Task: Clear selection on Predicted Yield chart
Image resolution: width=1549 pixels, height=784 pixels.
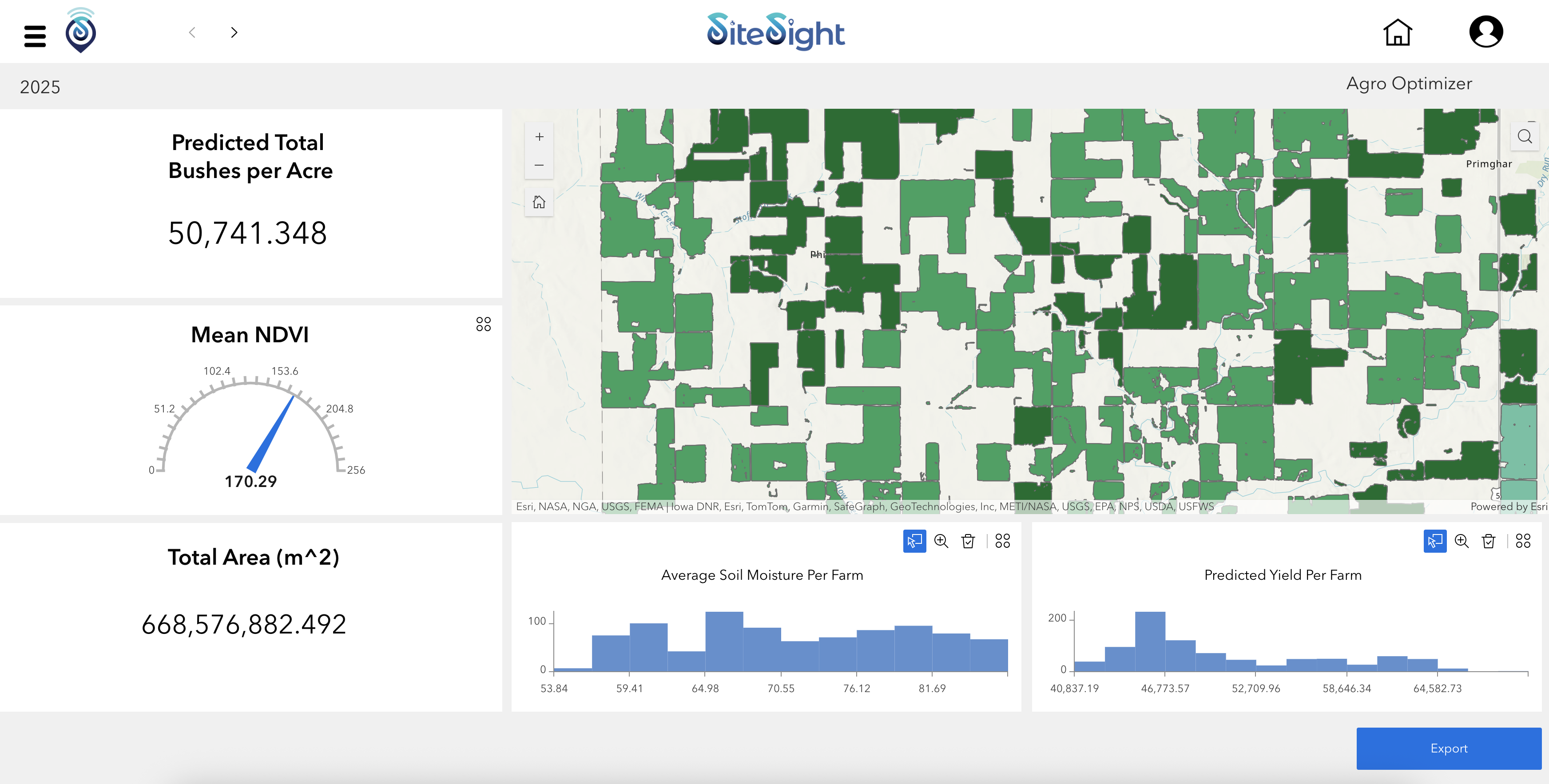Action: (1489, 541)
